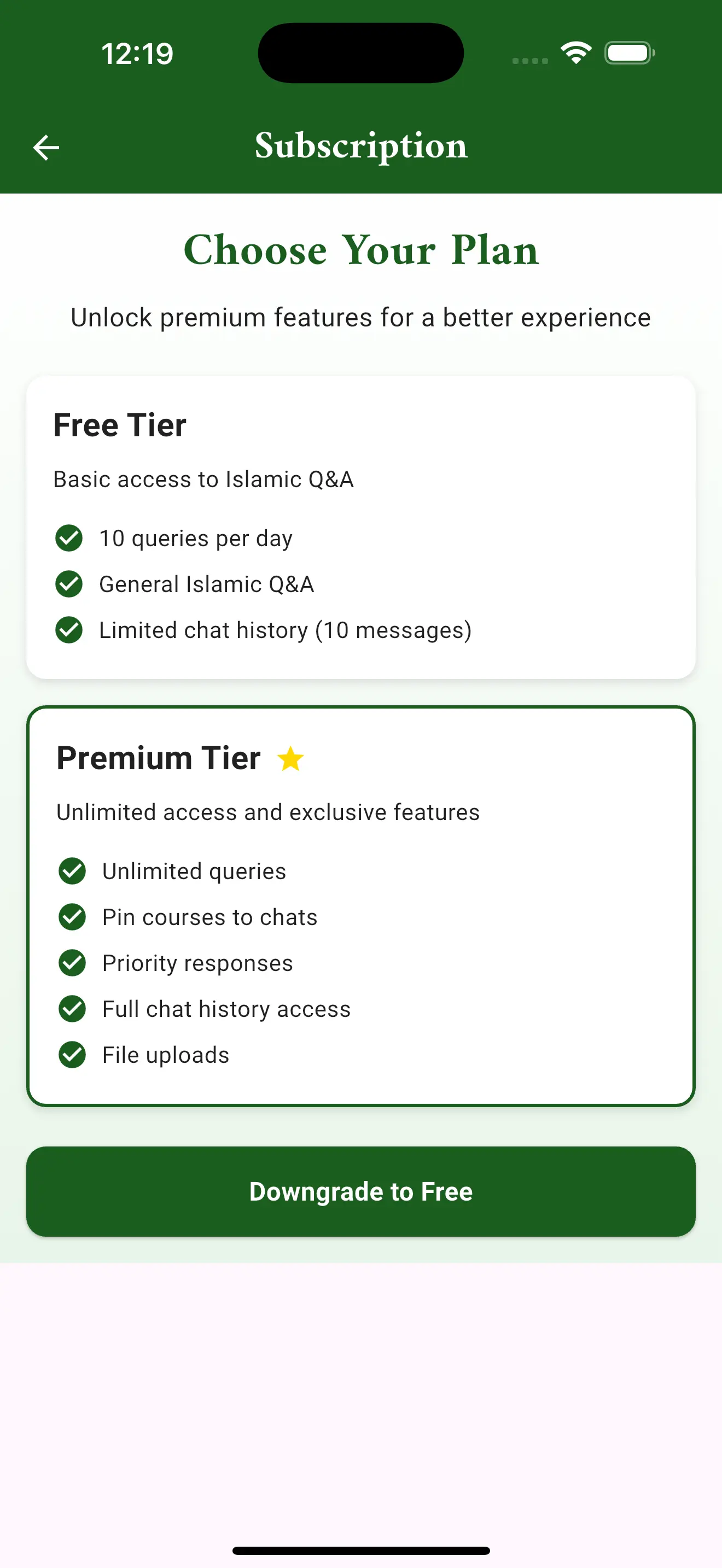Tap the Choose Your Plan heading
This screenshot has height=1568, width=722.
tap(360, 250)
